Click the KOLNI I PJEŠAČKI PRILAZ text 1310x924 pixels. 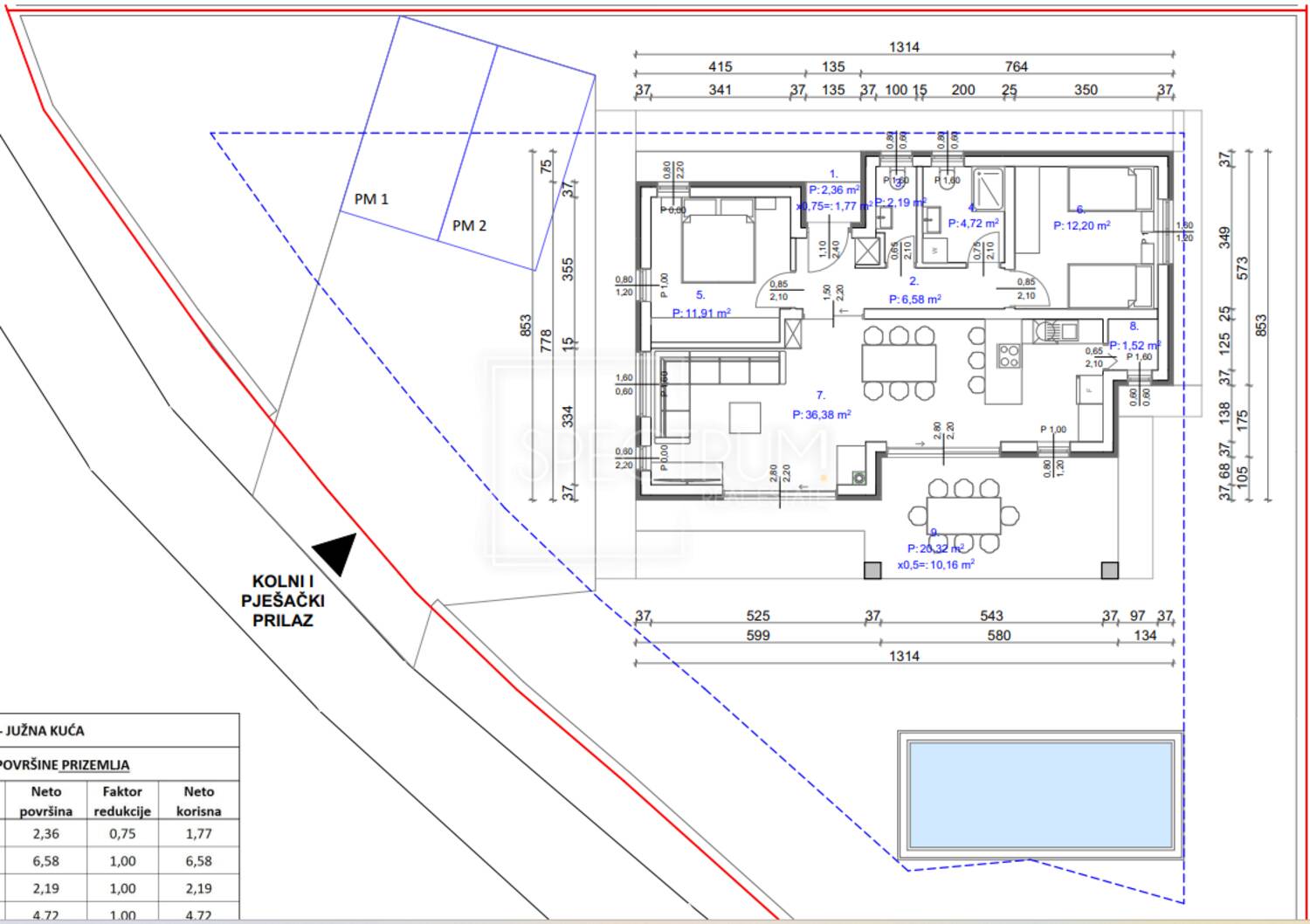pos(283,601)
